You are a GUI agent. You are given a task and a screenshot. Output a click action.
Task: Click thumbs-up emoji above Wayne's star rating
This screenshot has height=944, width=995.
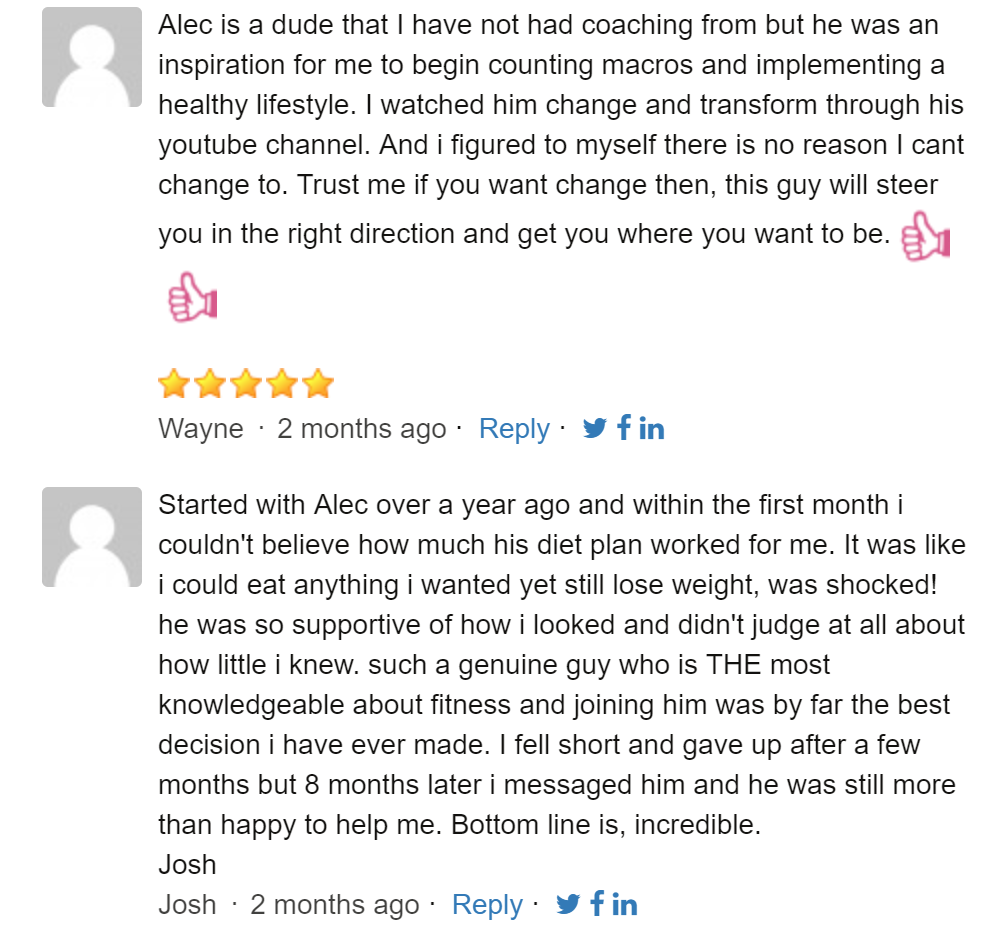pos(192,298)
